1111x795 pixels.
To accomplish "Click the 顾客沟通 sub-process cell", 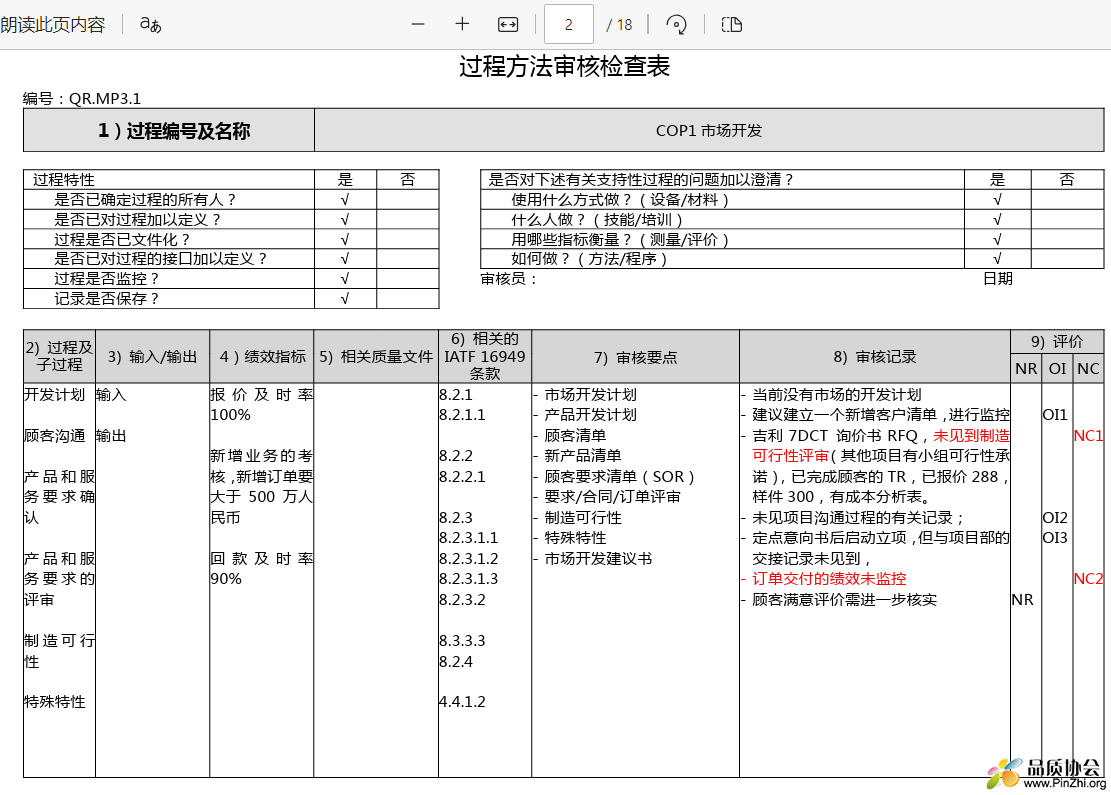I will (55, 436).
